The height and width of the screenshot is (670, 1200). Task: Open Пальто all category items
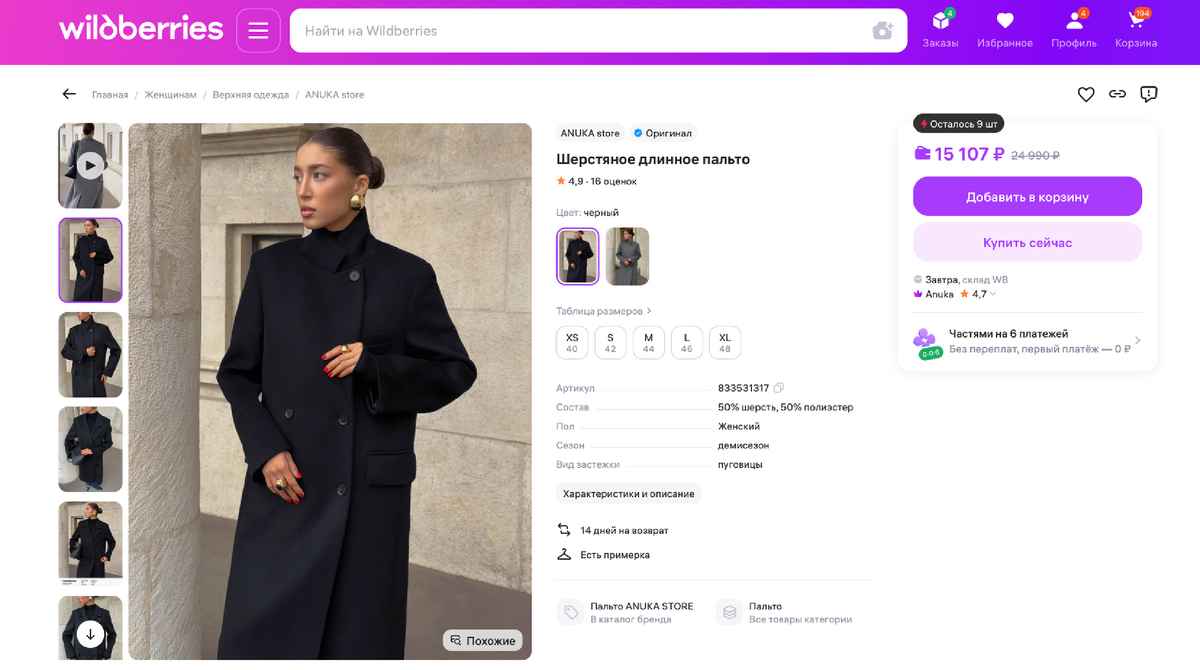(785, 613)
